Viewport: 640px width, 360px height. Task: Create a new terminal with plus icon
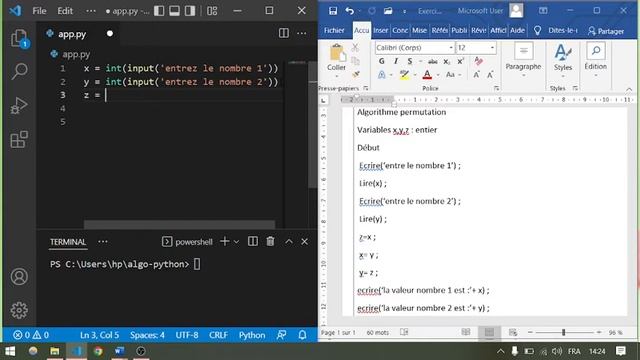(x=224, y=241)
